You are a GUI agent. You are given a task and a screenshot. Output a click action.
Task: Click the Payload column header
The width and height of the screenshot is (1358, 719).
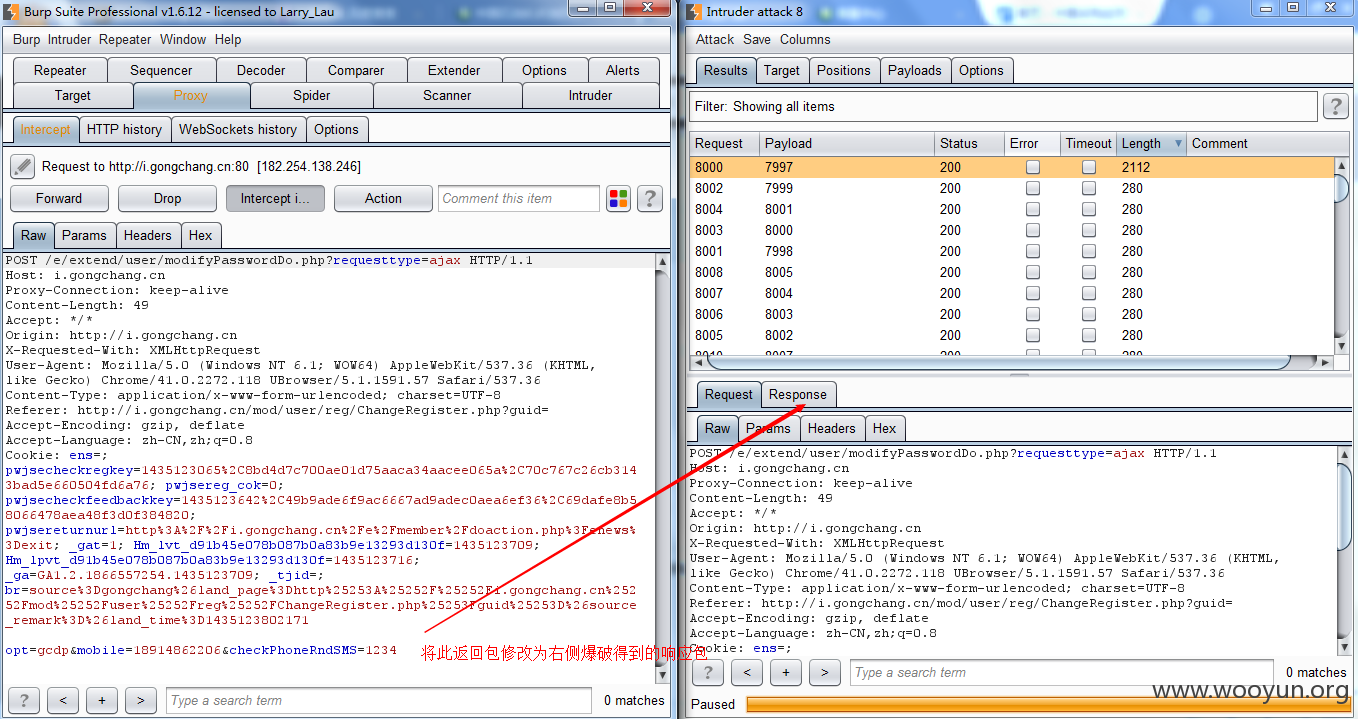pyautogui.click(x=847, y=144)
